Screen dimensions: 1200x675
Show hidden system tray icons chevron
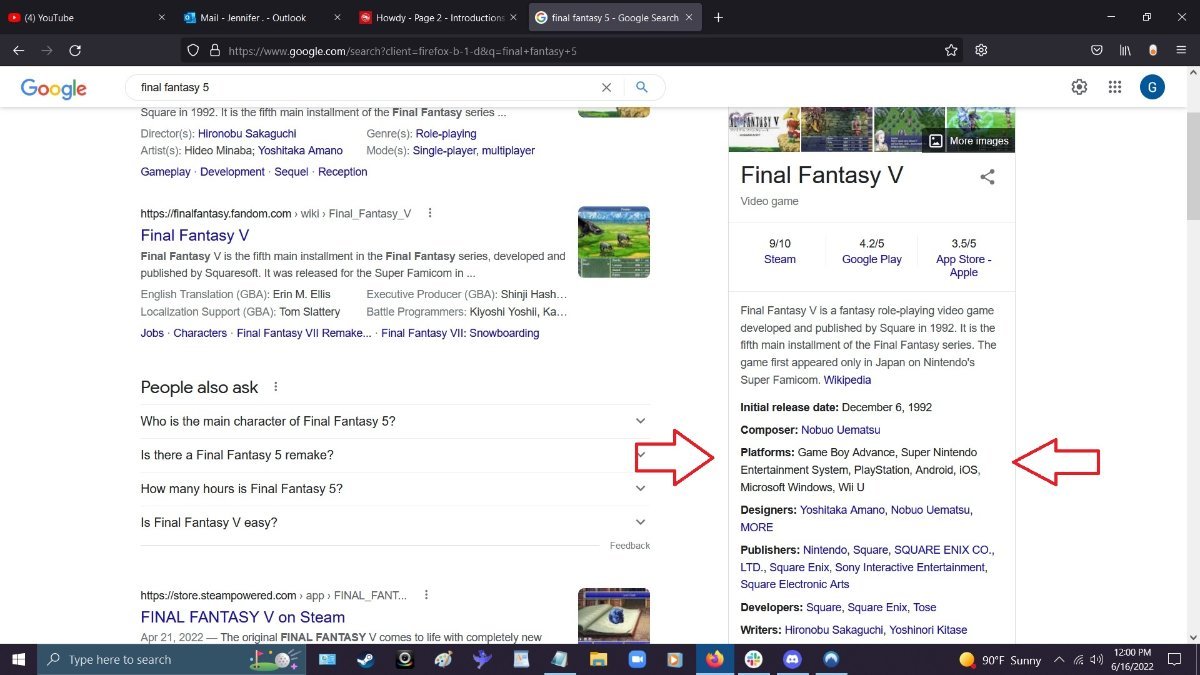[x=1058, y=659]
